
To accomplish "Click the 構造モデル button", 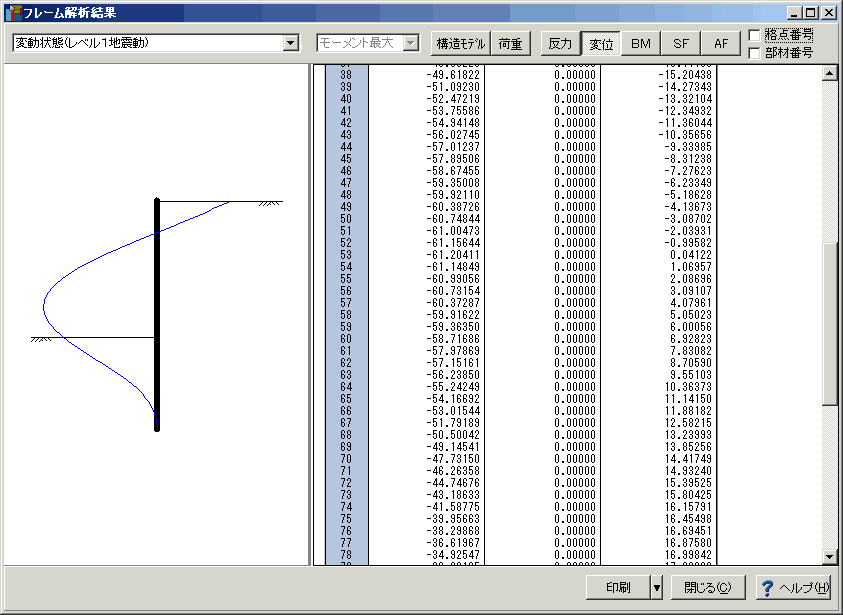I will (x=460, y=44).
